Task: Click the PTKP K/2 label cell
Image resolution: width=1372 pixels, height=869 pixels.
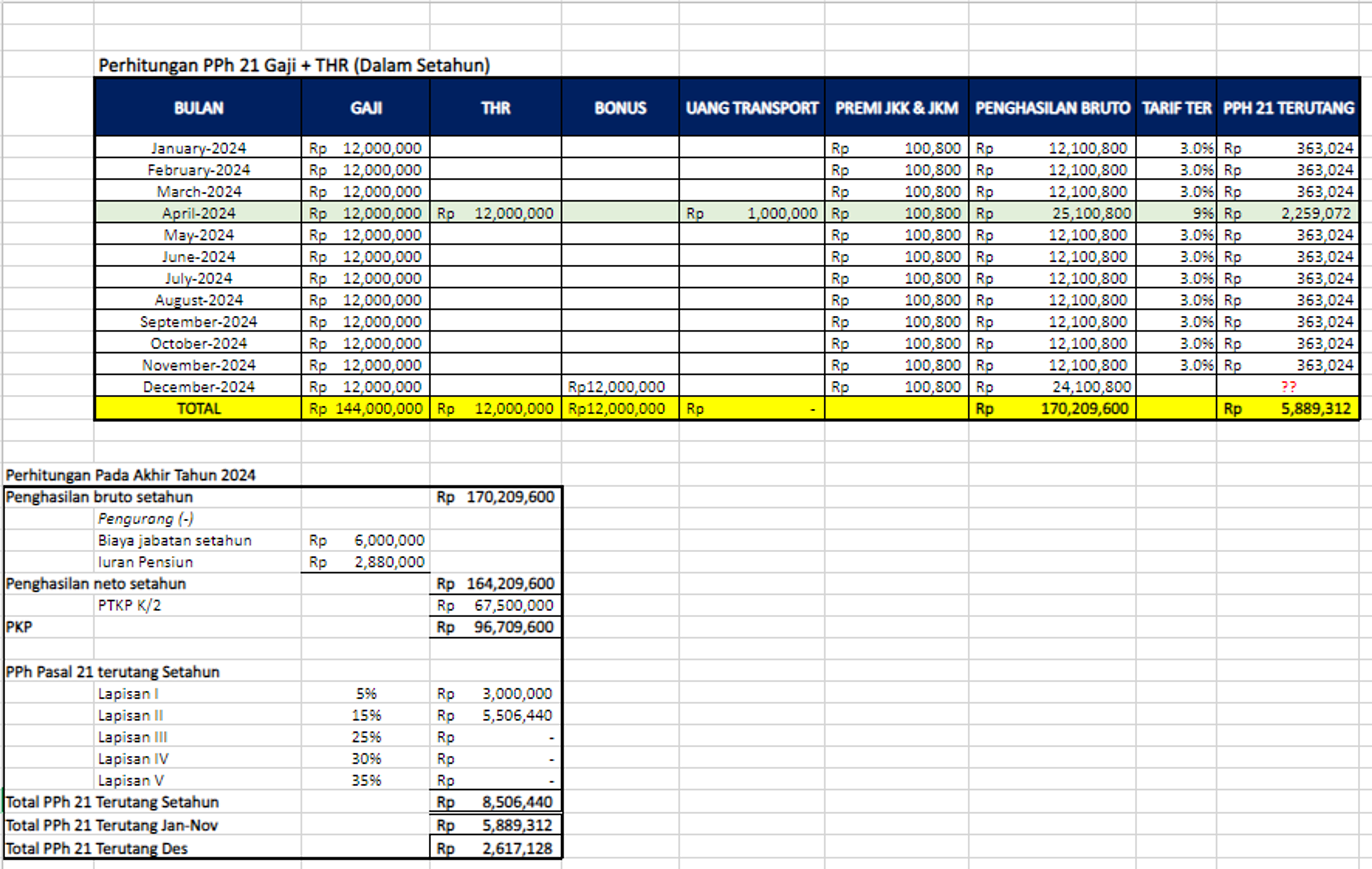Action: click(130, 605)
